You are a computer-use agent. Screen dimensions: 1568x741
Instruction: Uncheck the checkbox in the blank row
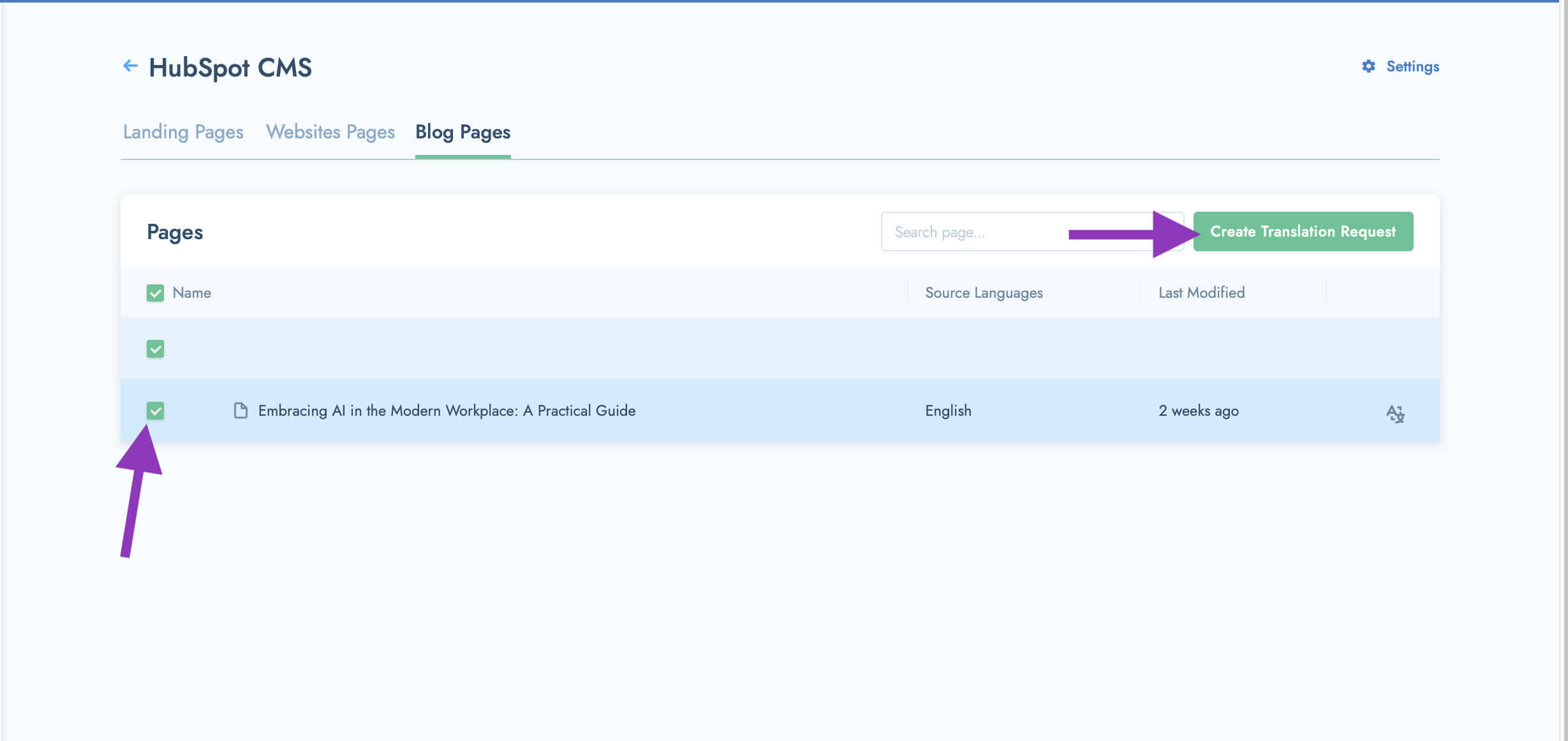point(155,349)
